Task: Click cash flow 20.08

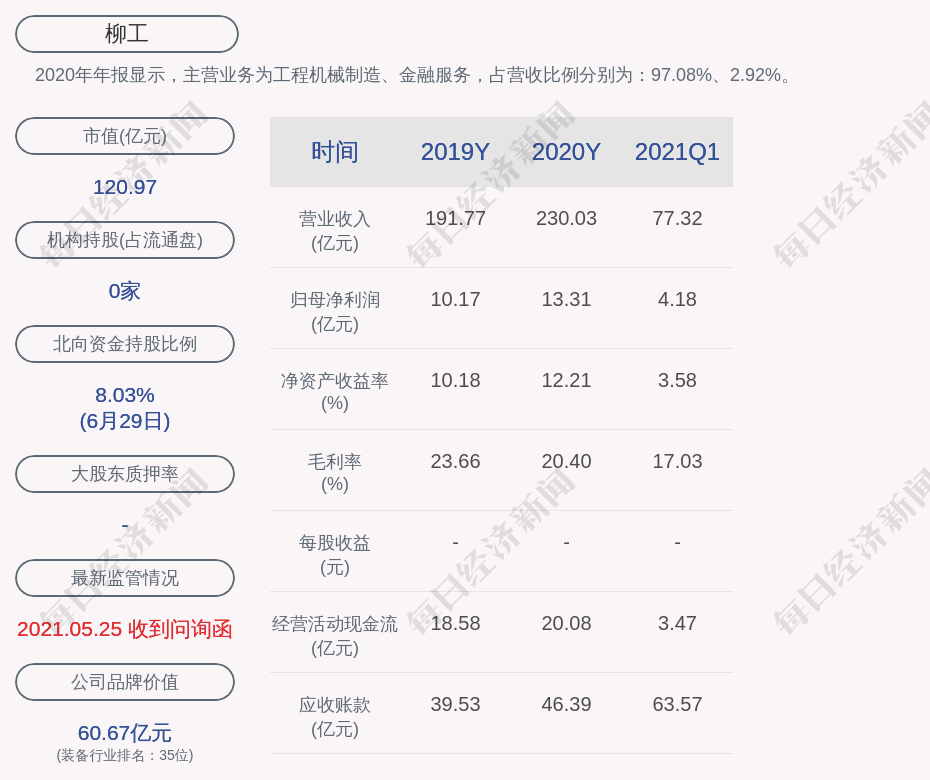Action: 566,623
